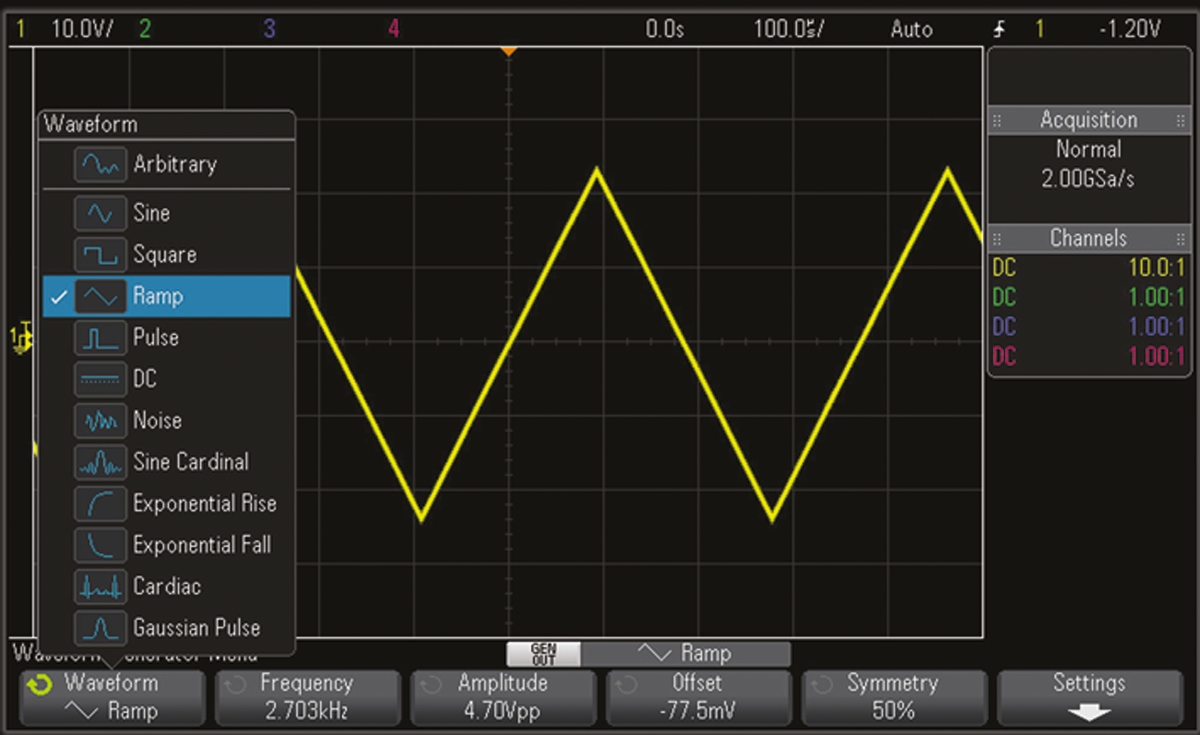Expand the Acquisition panel header

tap(1088, 120)
